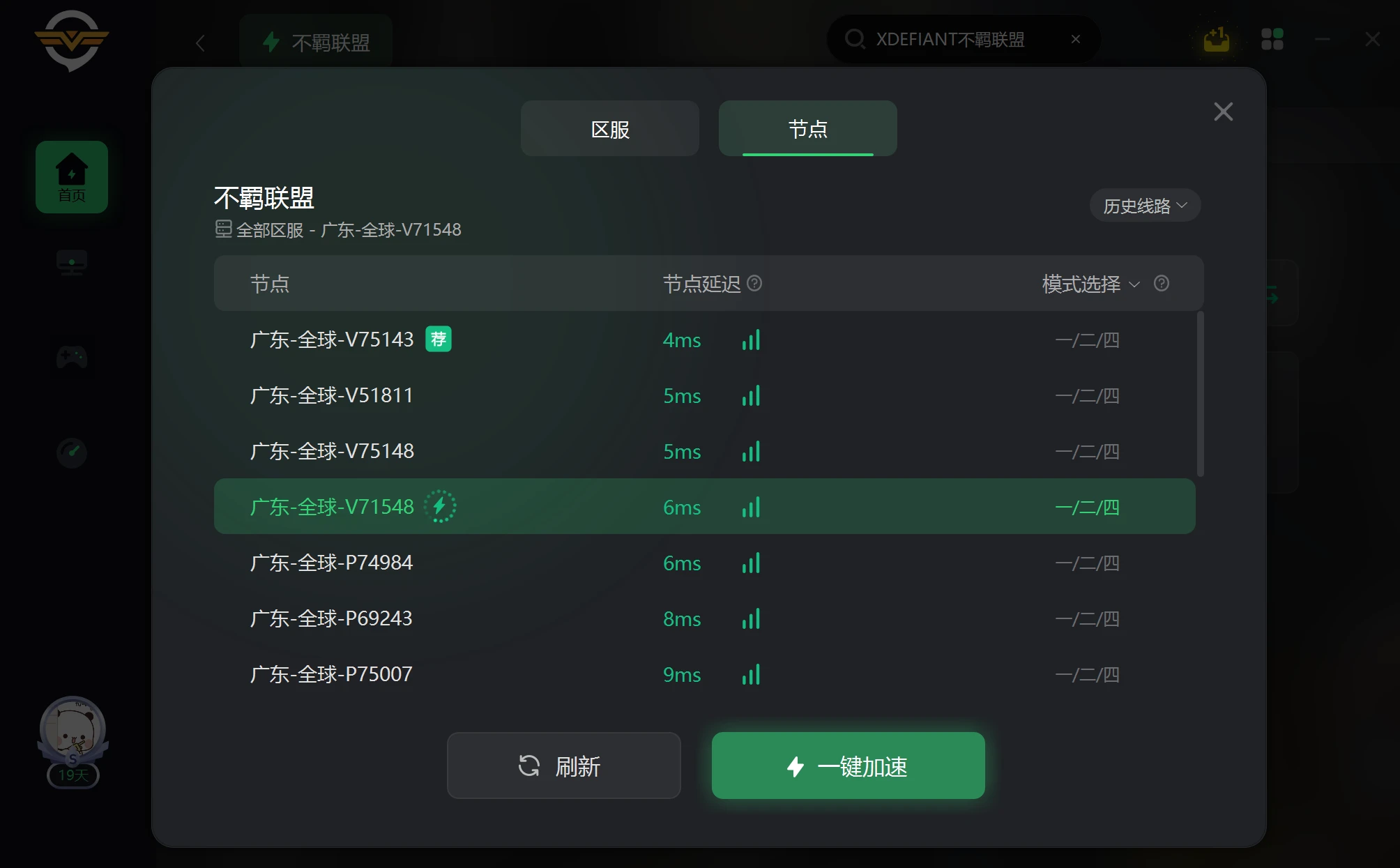Image resolution: width=1400 pixels, height=868 pixels.
Task: Click the help icon beside 模式选择
Action: tap(1162, 283)
